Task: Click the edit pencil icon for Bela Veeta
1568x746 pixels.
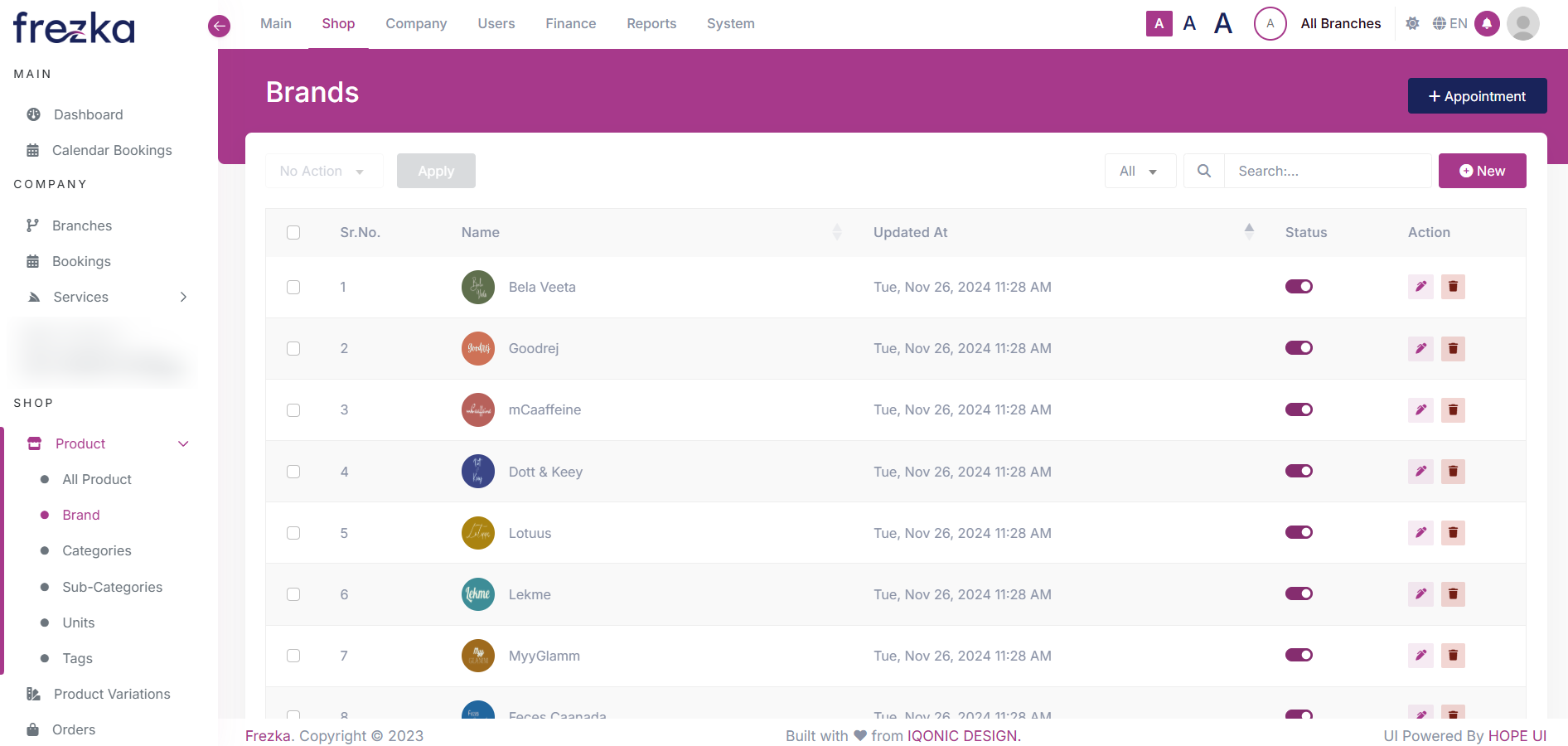Action: coord(1420,287)
